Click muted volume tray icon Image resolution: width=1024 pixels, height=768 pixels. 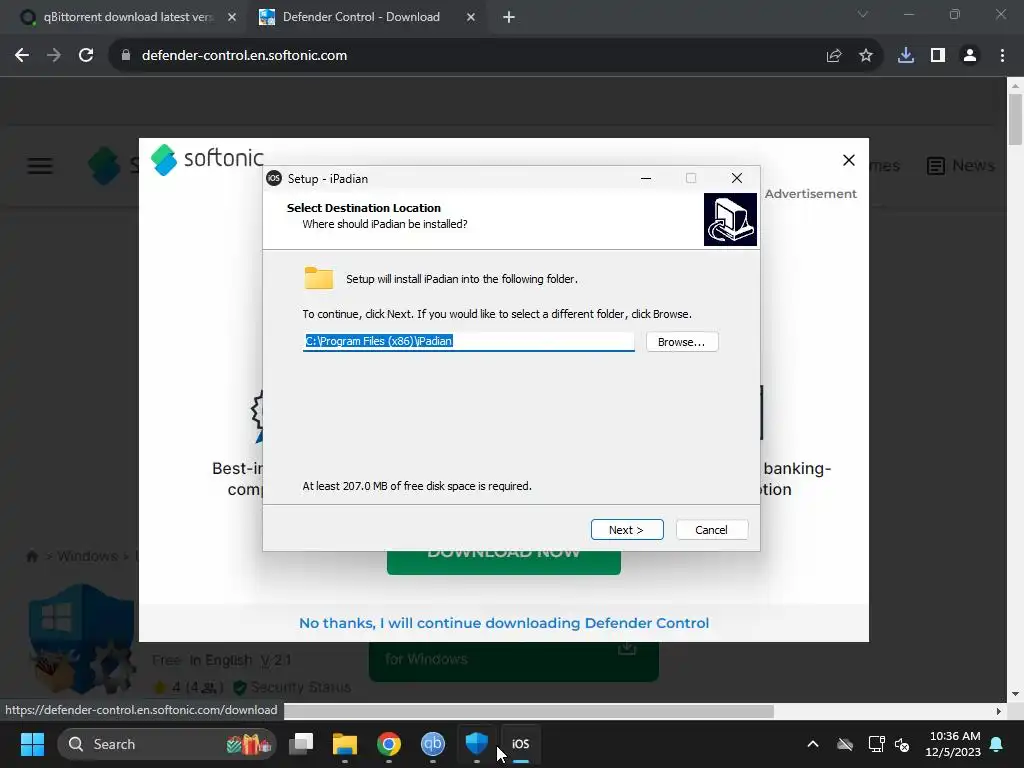pos(902,744)
